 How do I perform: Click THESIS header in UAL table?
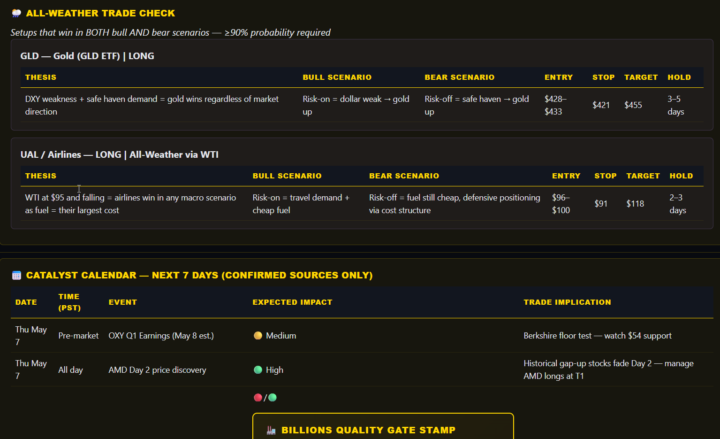(x=41, y=176)
